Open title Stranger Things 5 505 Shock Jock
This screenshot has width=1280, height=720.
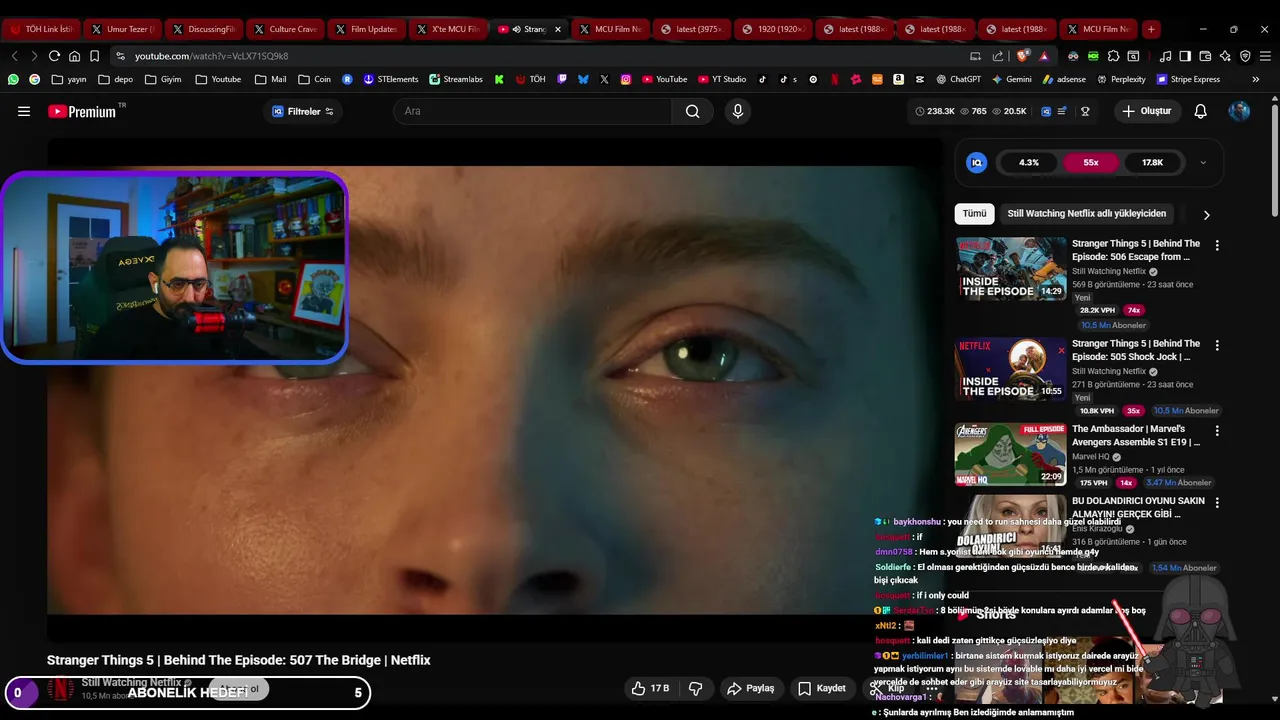tap(1136, 350)
